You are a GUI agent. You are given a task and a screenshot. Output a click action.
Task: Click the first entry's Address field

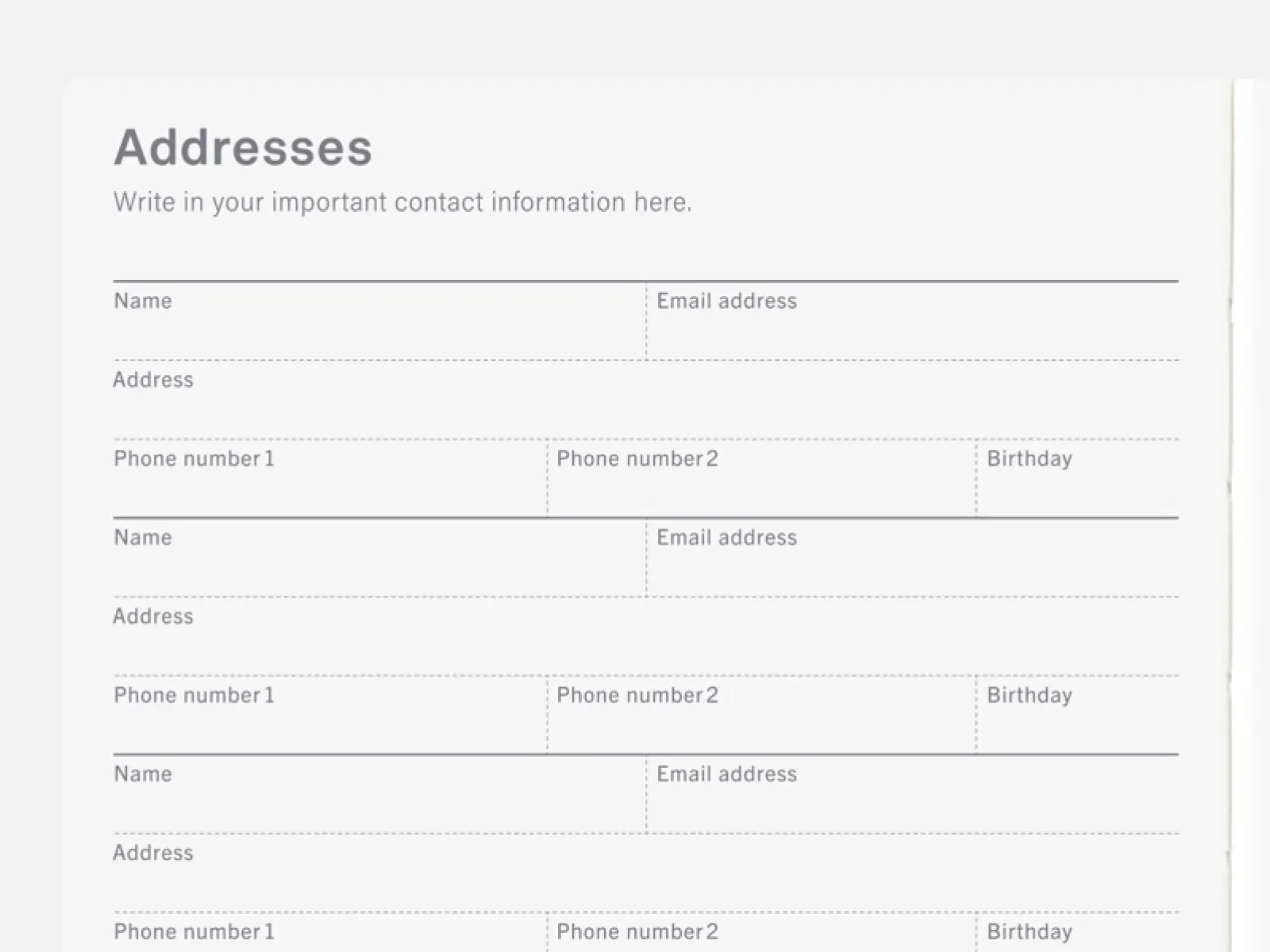tap(646, 400)
